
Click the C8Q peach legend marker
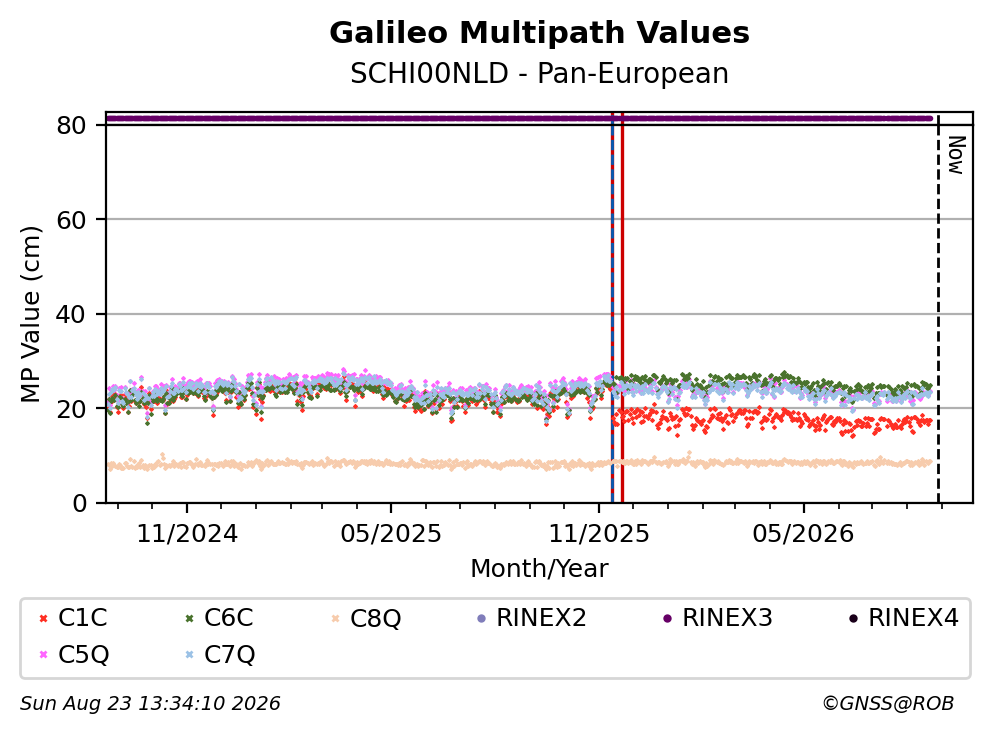335,618
